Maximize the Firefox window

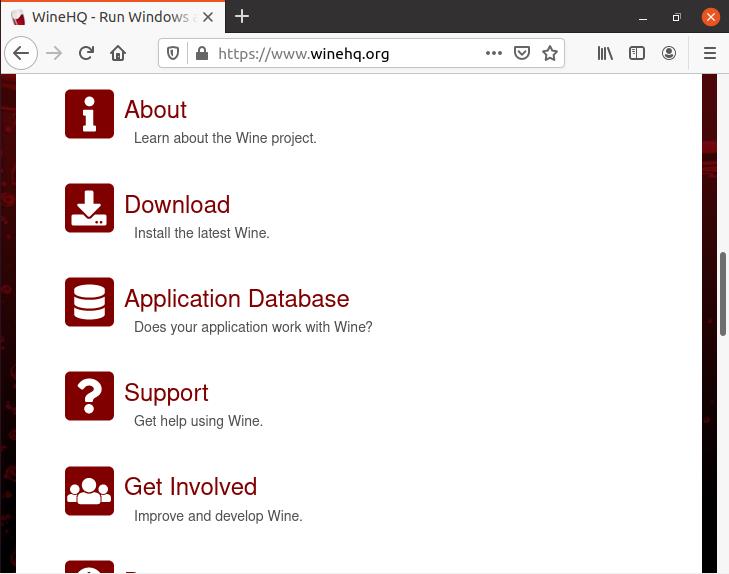(x=676, y=18)
